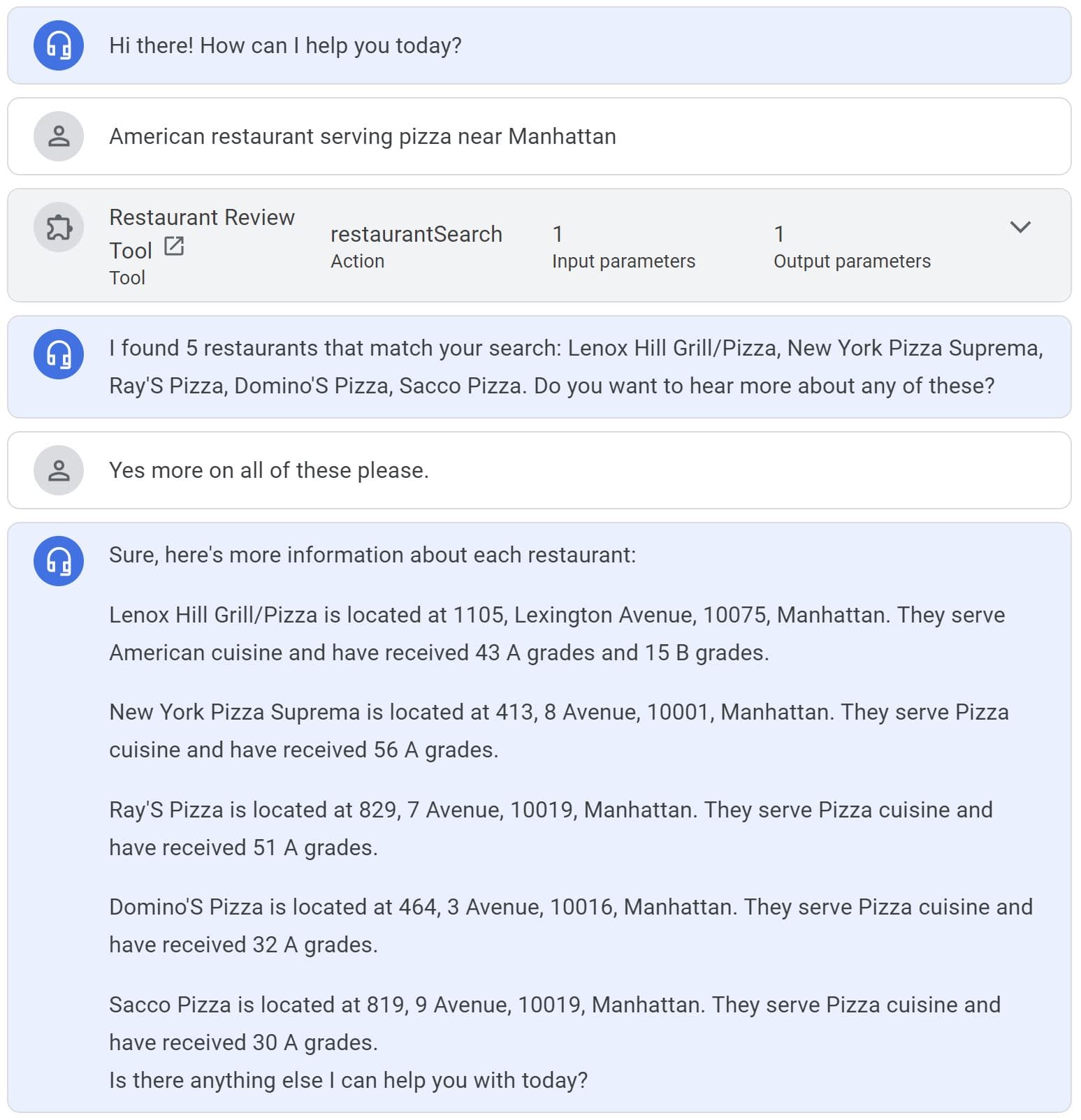The image size is (1081, 1120).
Task: Expand the restaurantSearch tool details chevron
Action: pyautogui.click(x=1020, y=227)
